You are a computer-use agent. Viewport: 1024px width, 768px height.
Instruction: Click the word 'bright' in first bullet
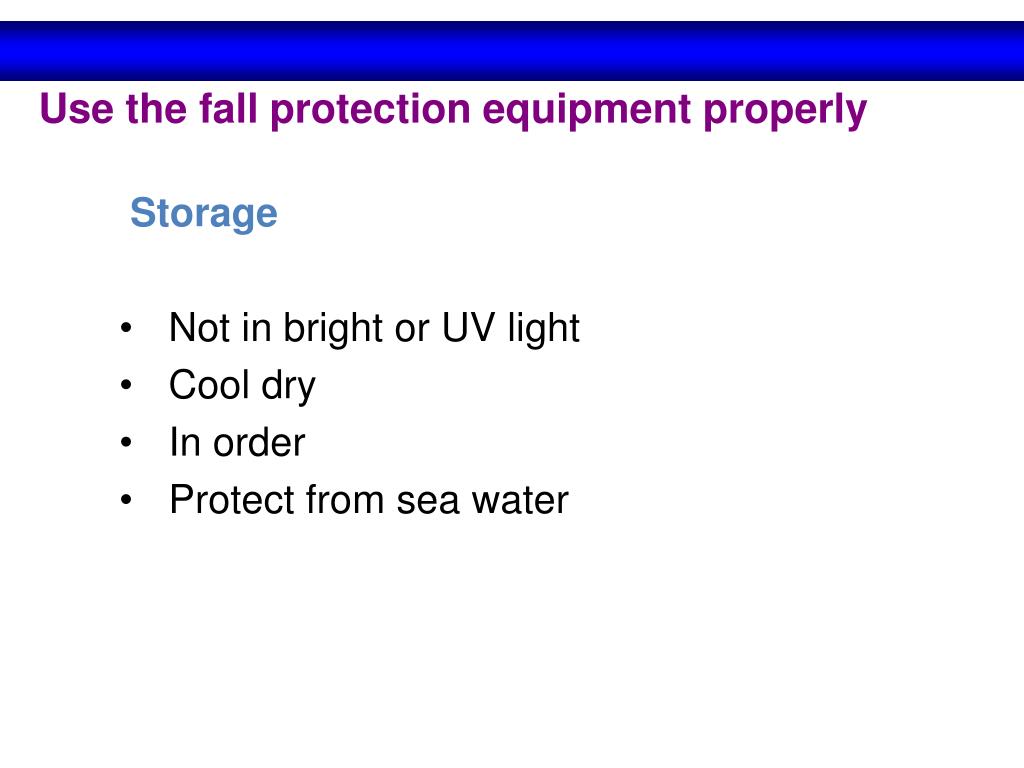tap(333, 328)
